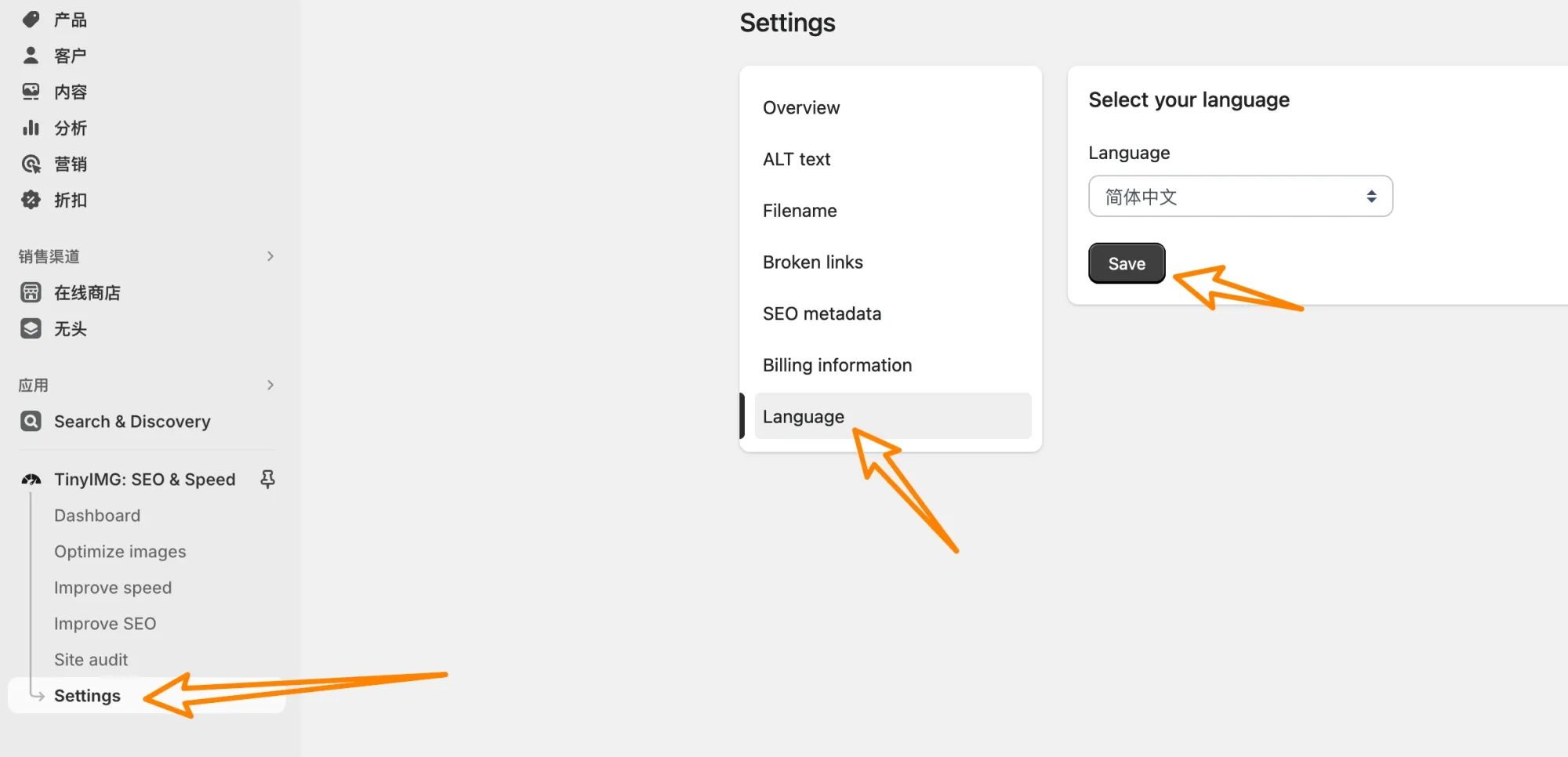Switch to SEO metadata settings tab
1568x757 pixels.
pos(822,313)
